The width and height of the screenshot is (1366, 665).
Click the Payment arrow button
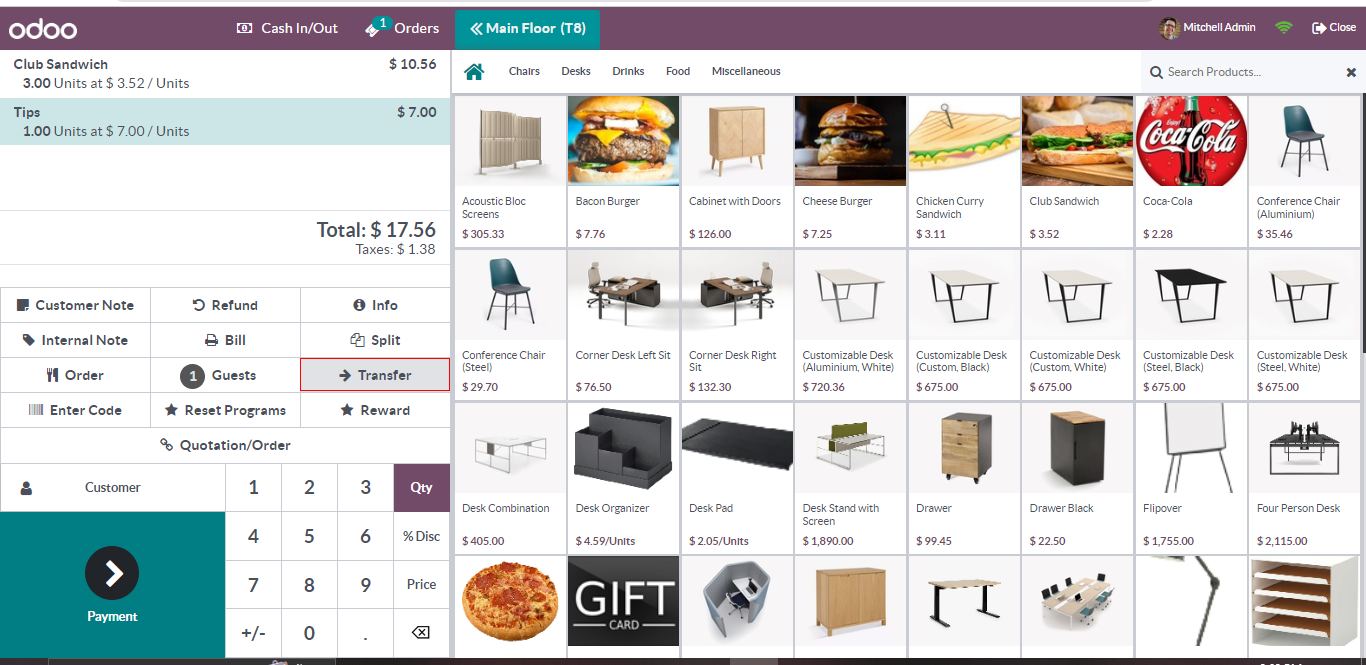point(112,573)
